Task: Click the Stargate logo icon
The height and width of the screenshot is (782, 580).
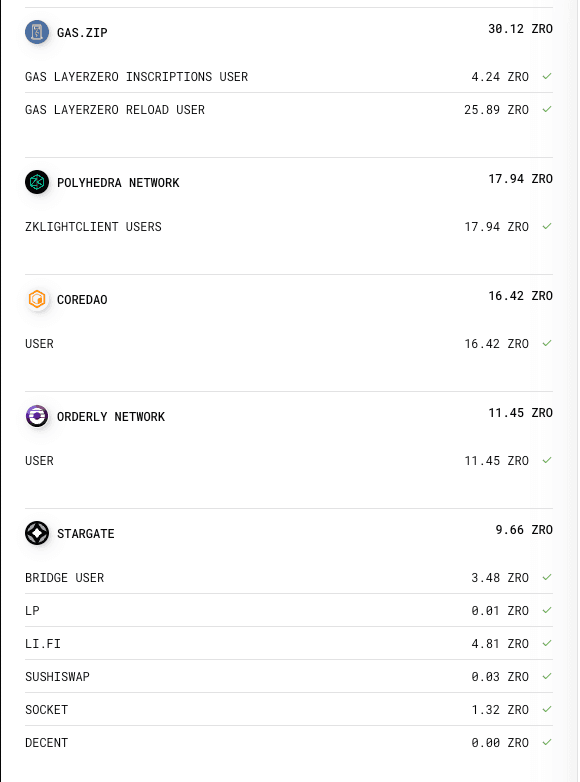Action: coord(37,533)
